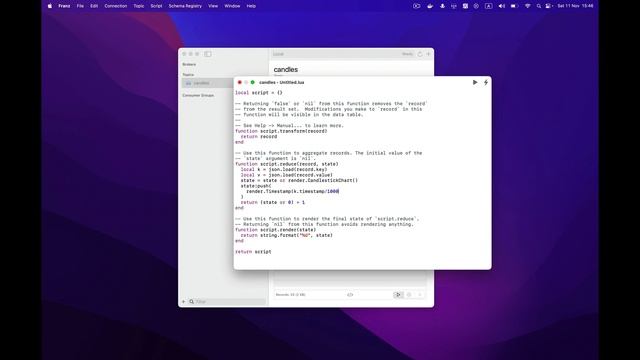Click the 'local k = json.load(record.key)' line
640x360 pixels.
pos(284,169)
